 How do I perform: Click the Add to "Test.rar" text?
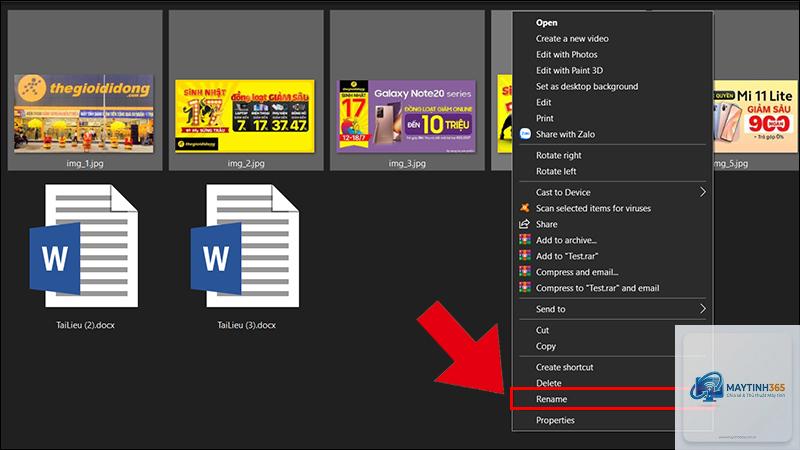click(x=567, y=256)
